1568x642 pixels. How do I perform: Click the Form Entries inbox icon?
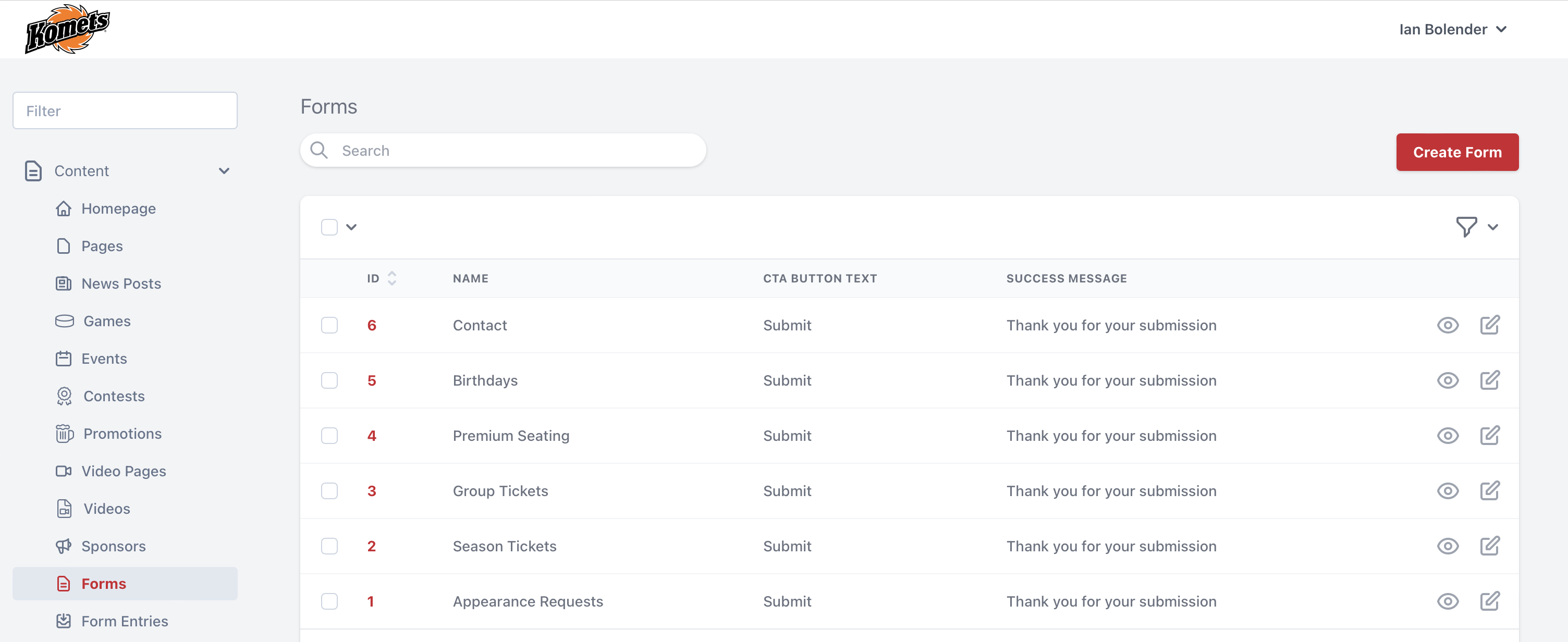coord(63,621)
